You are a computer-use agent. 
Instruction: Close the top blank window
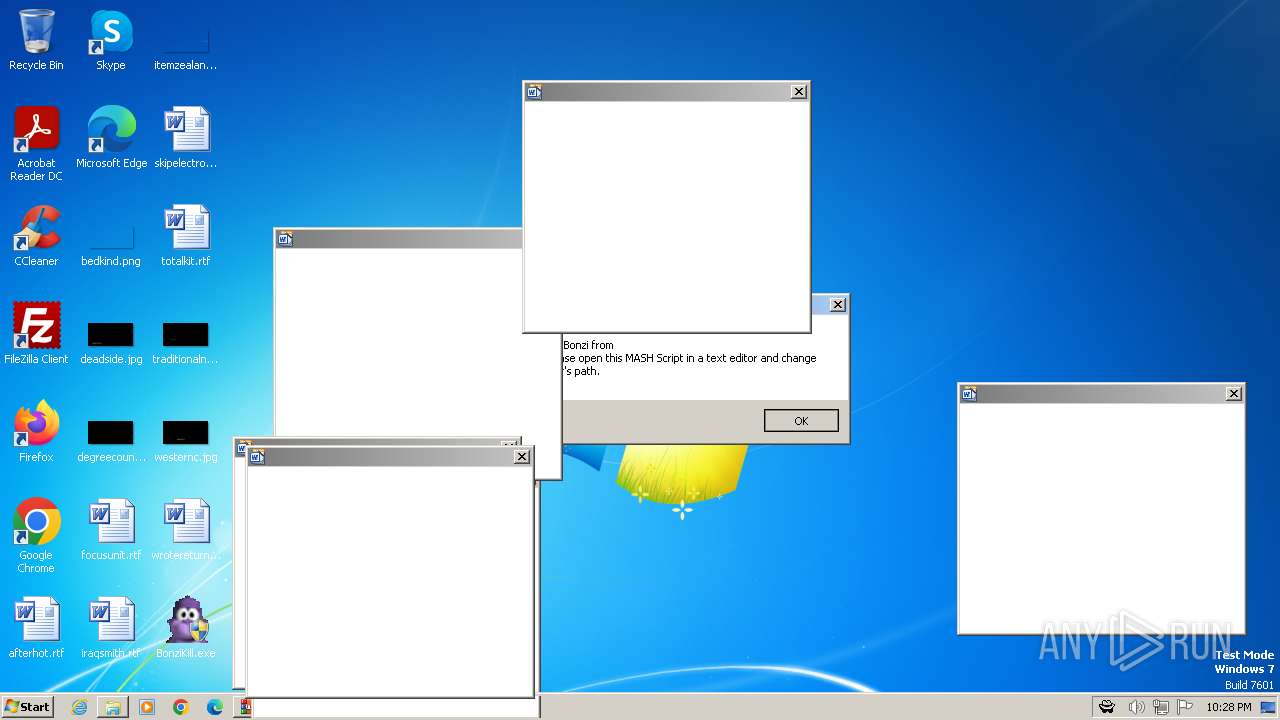(x=798, y=92)
